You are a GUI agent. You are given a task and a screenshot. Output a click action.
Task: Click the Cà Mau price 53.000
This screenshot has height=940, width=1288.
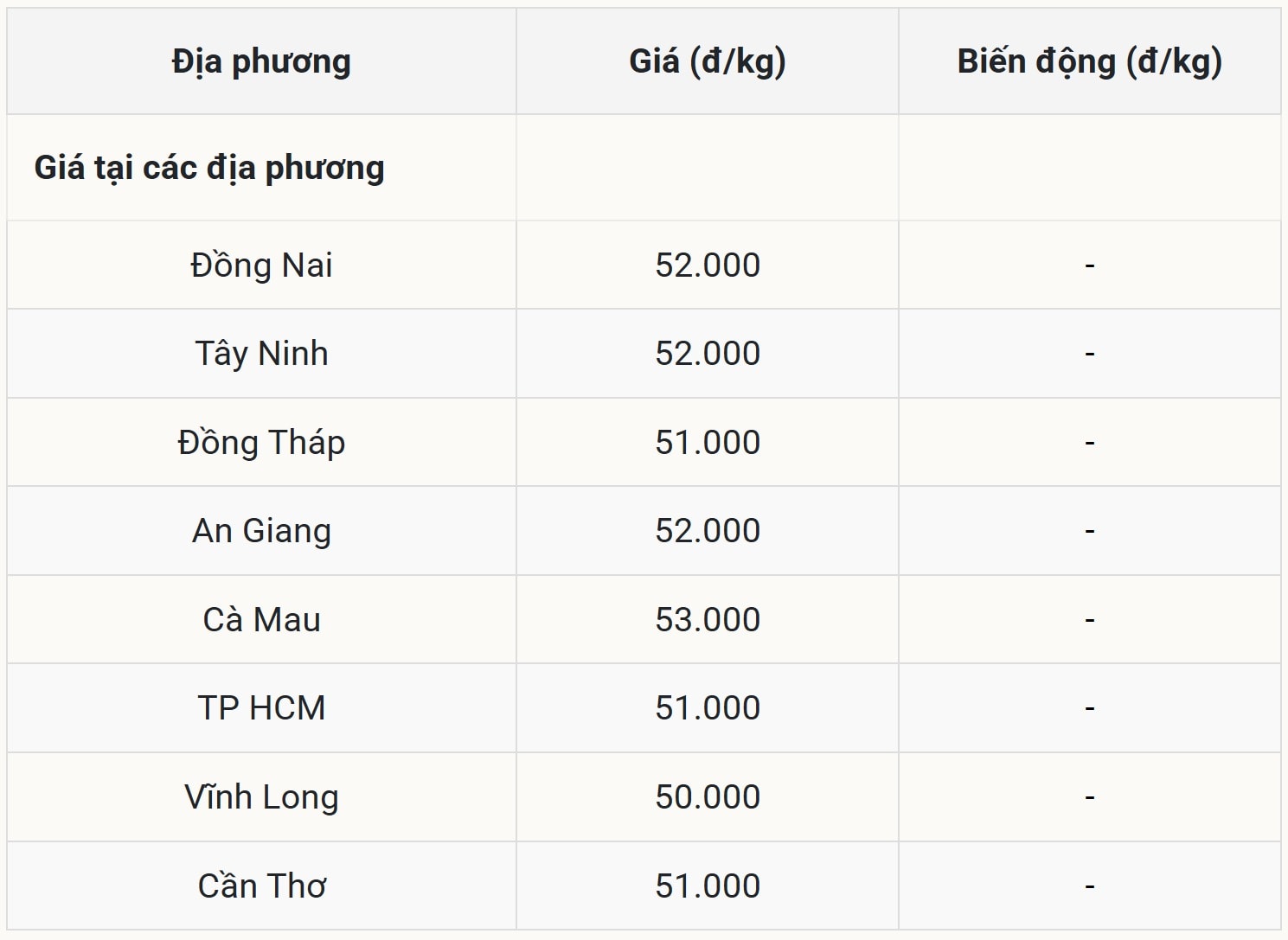coord(708,620)
